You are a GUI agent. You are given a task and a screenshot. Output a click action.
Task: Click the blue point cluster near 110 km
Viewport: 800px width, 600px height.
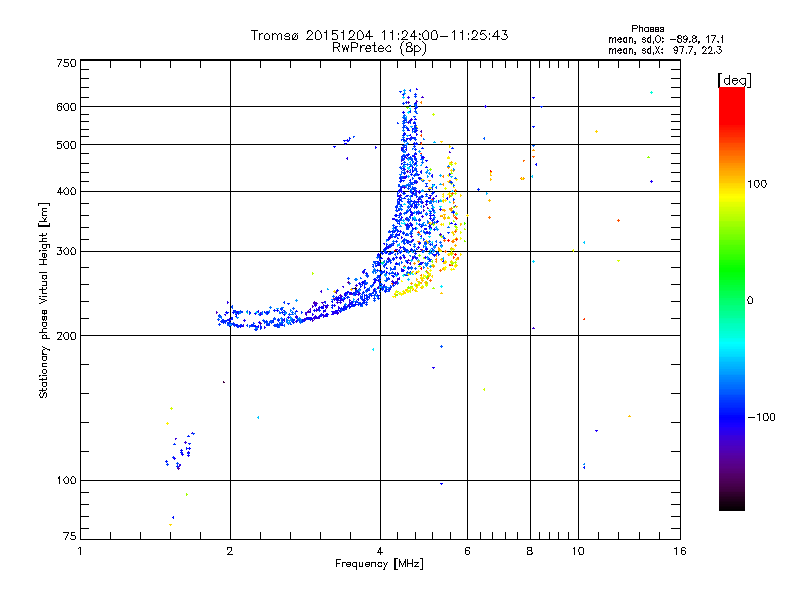coord(180,451)
